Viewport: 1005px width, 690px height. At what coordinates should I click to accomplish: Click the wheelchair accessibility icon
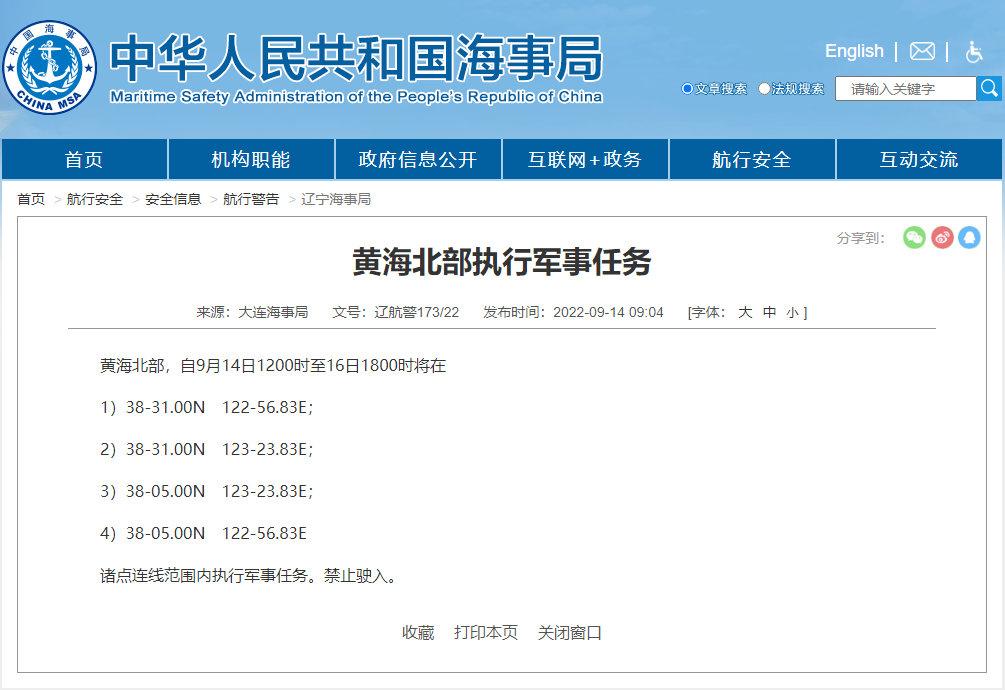(x=974, y=51)
